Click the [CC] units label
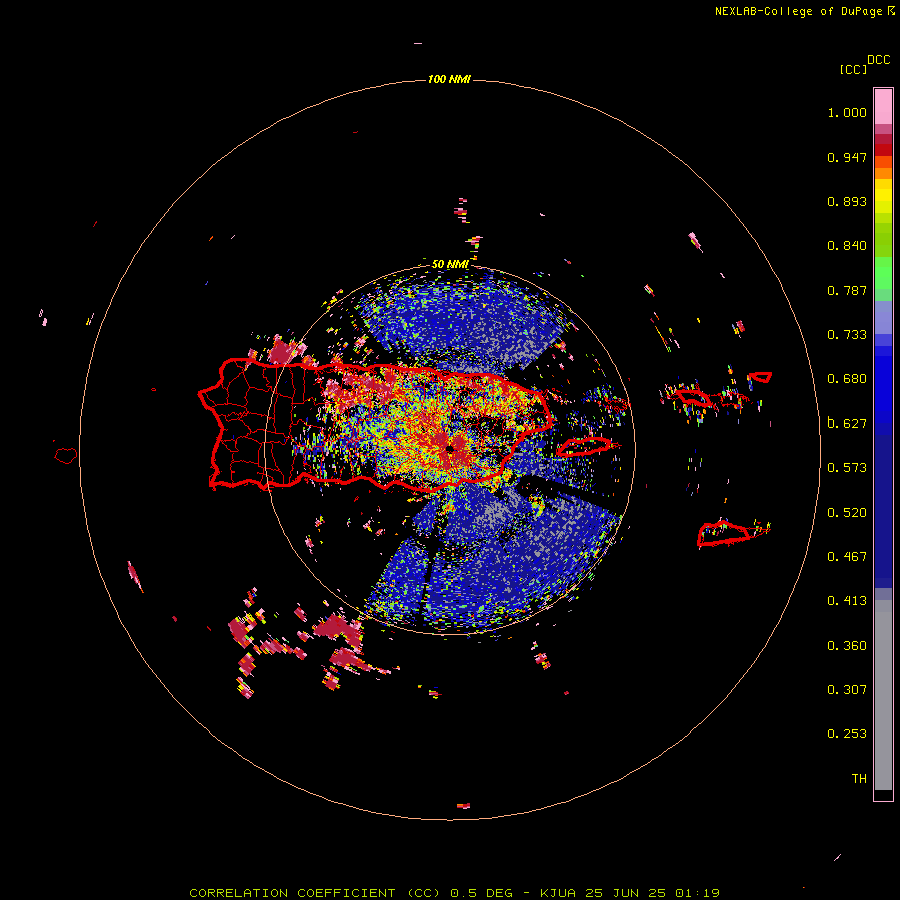 [853, 69]
